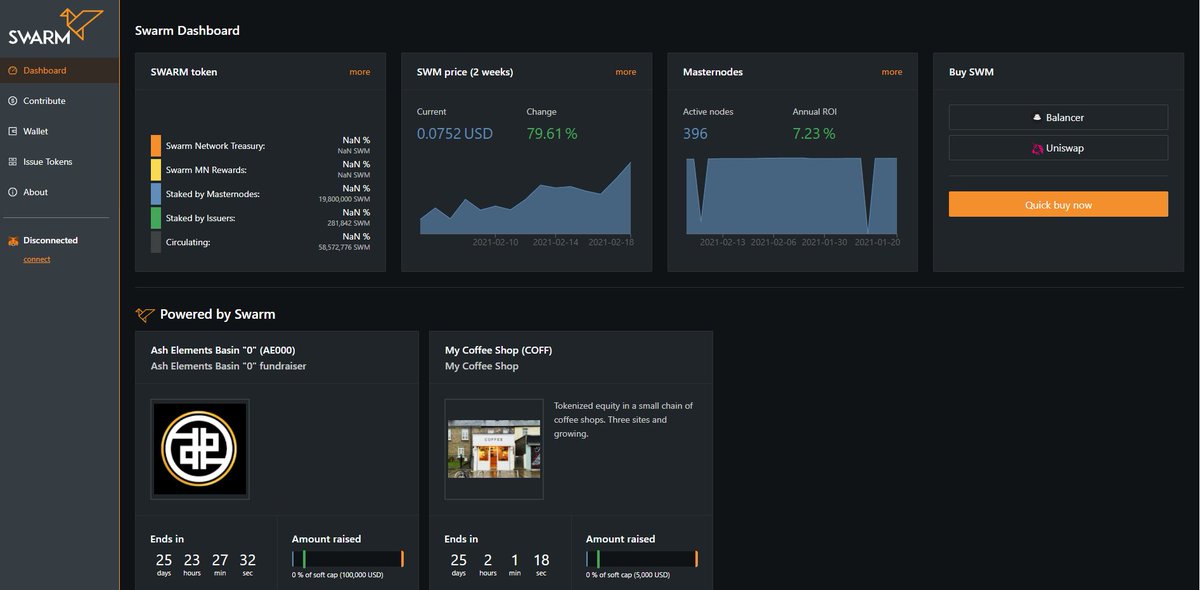Viewport: 1200px width, 590px height.
Task: Open My Coffee Shop photo thumbnail
Action: tap(494, 449)
